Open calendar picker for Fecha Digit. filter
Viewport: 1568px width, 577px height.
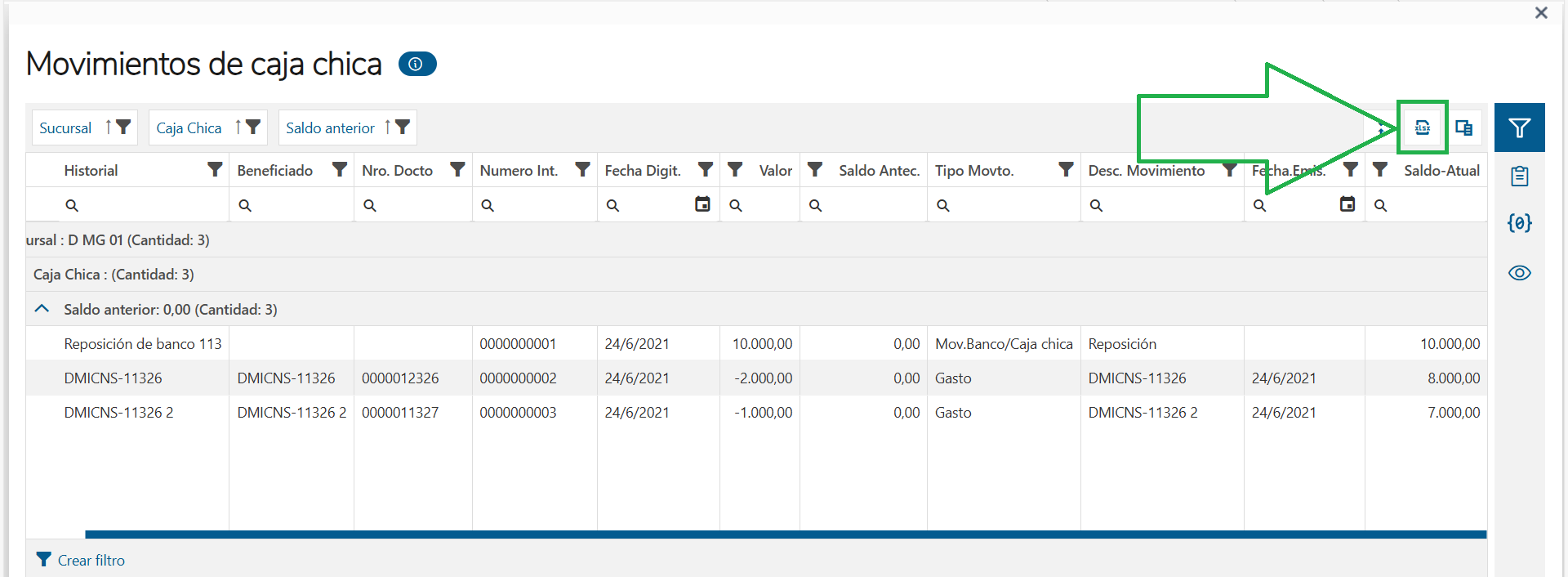[x=702, y=204]
